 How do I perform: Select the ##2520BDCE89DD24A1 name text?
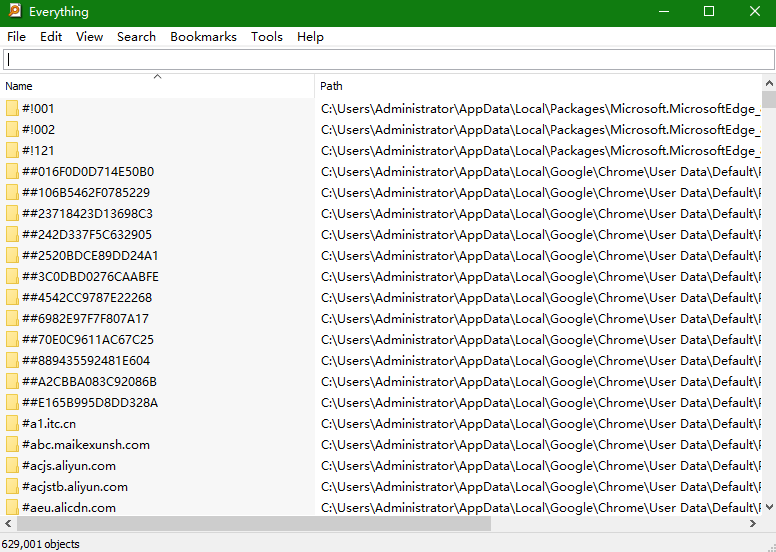(x=90, y=255)
